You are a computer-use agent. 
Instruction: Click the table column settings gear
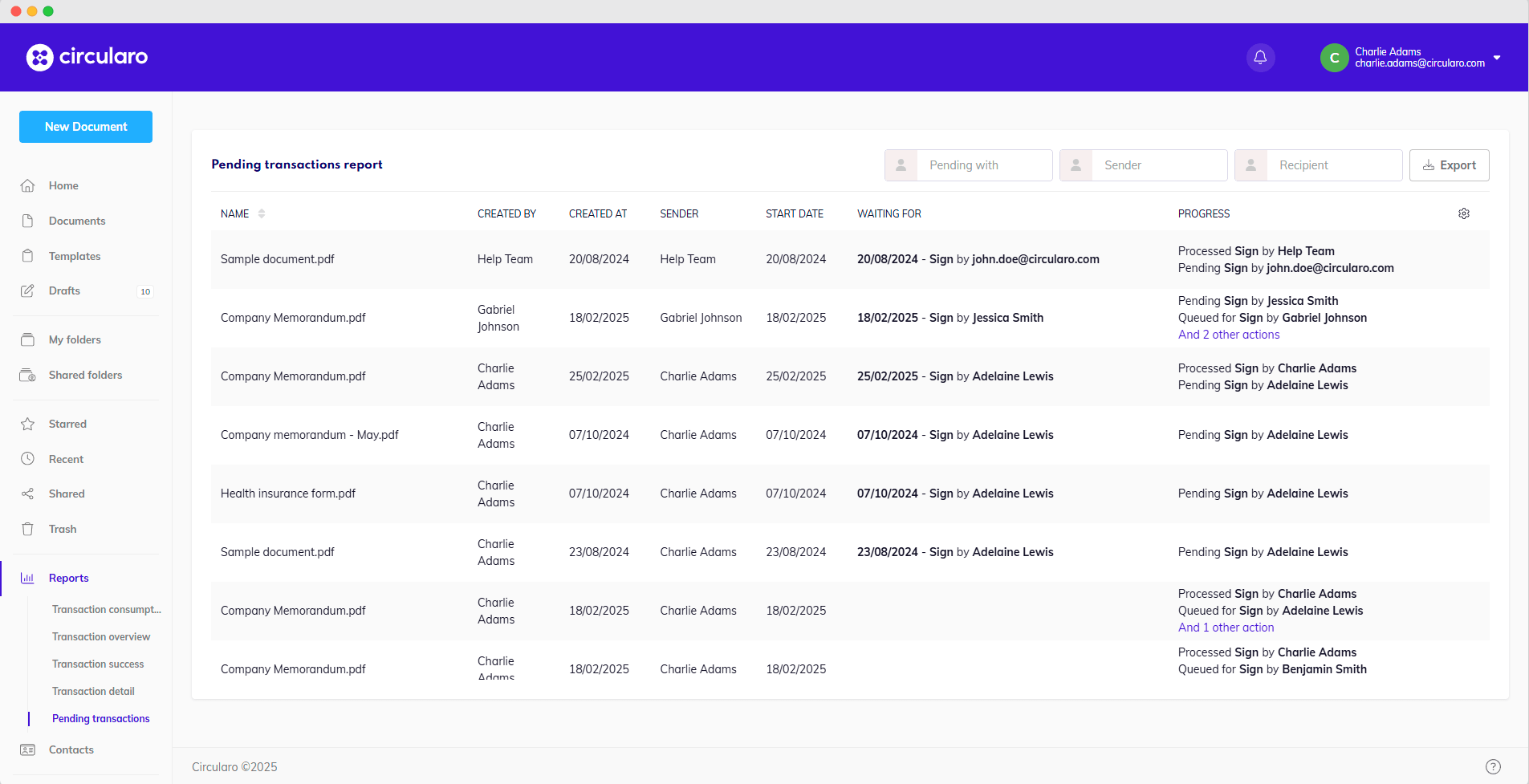[x=1463, y=213]
